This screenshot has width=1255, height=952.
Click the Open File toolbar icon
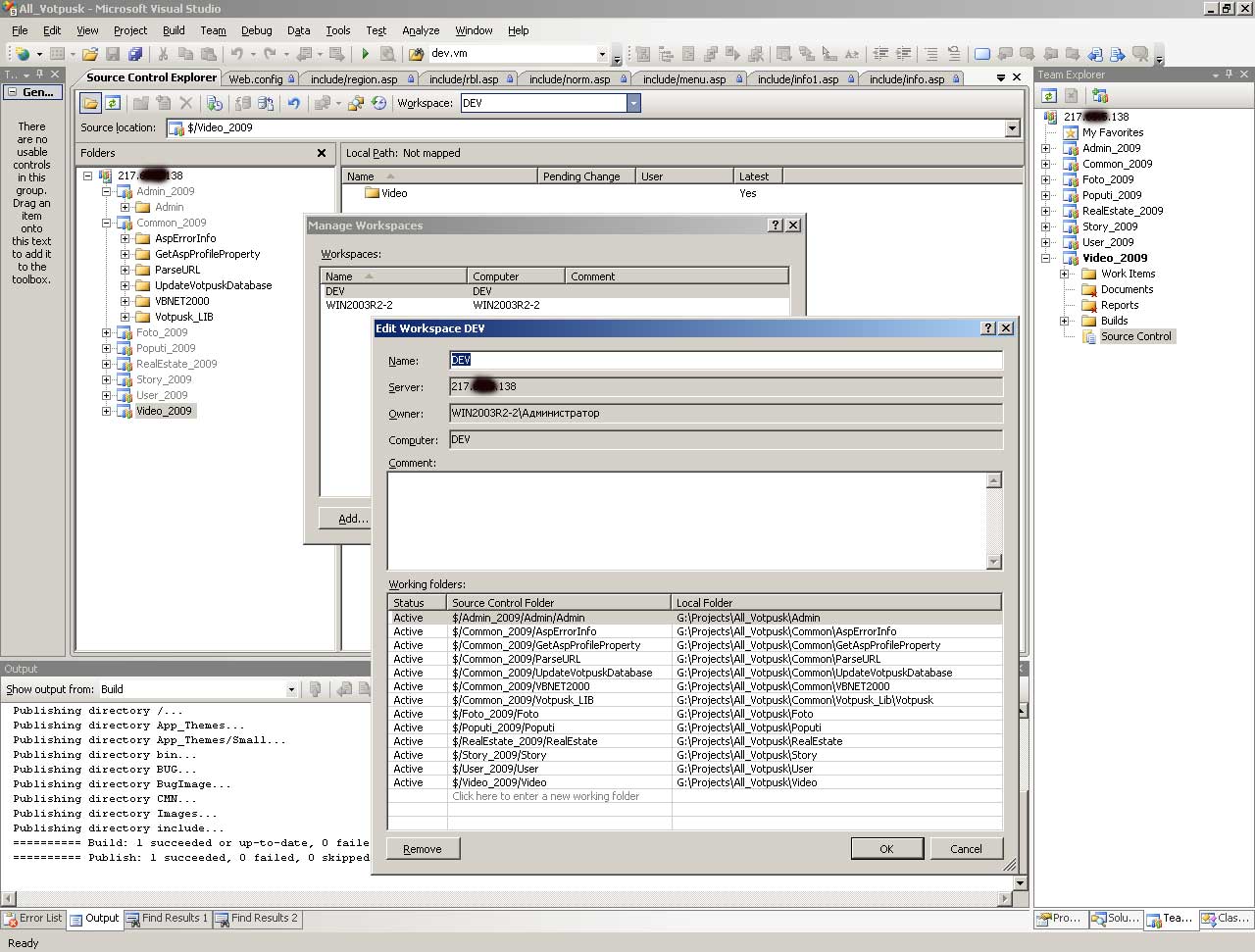click(90, 54)
